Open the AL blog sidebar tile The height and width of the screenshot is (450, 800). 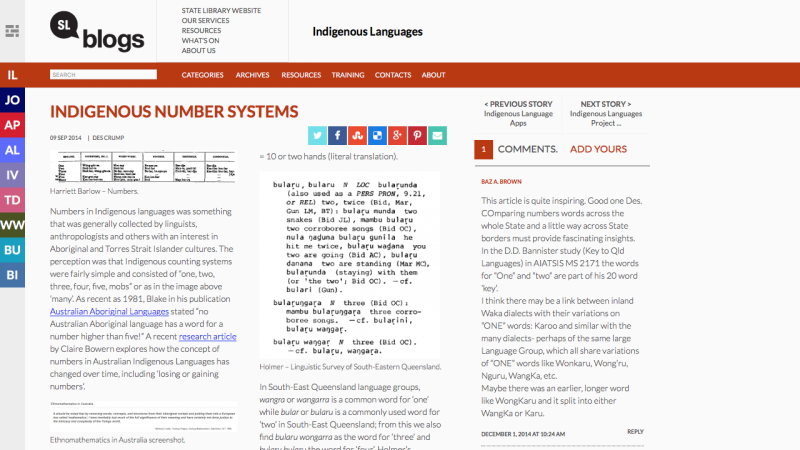coord(12,150)
